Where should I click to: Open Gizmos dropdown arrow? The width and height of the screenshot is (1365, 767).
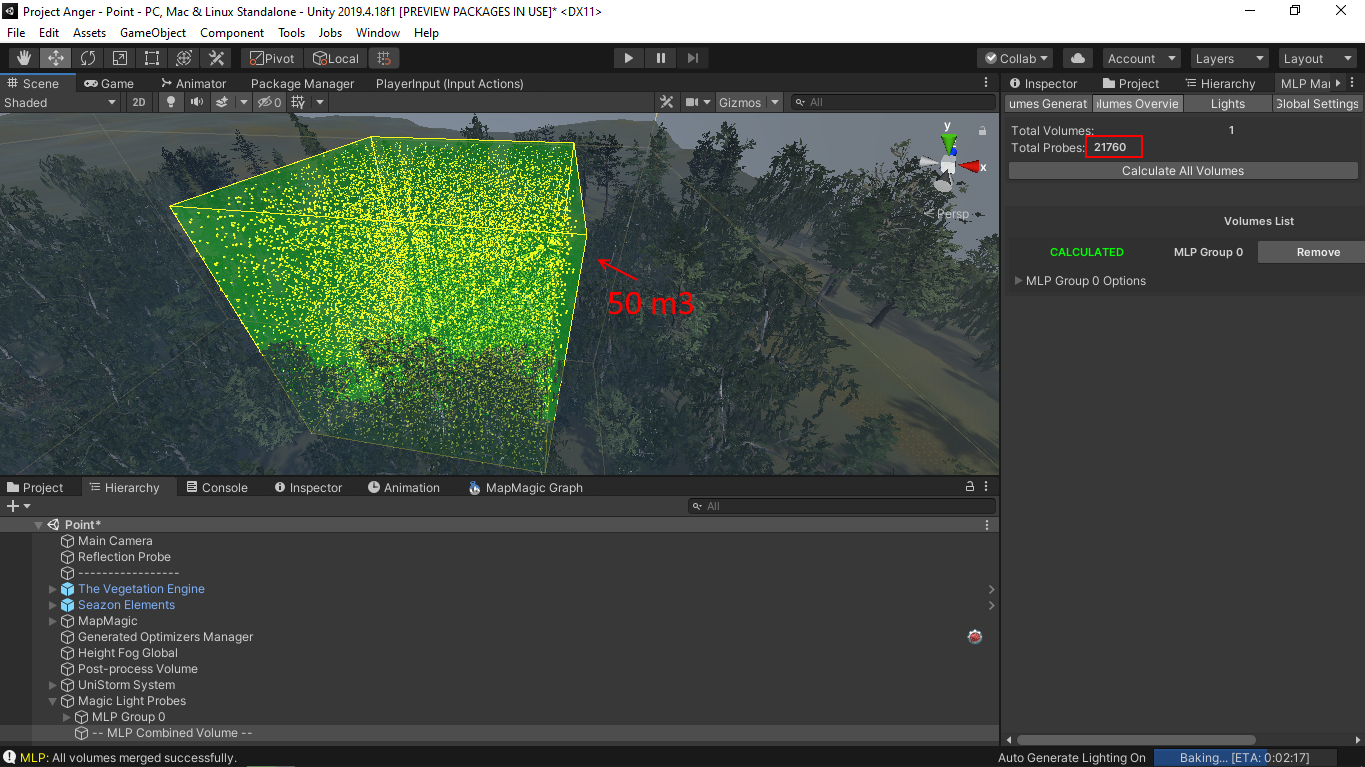tap(775, 102)
